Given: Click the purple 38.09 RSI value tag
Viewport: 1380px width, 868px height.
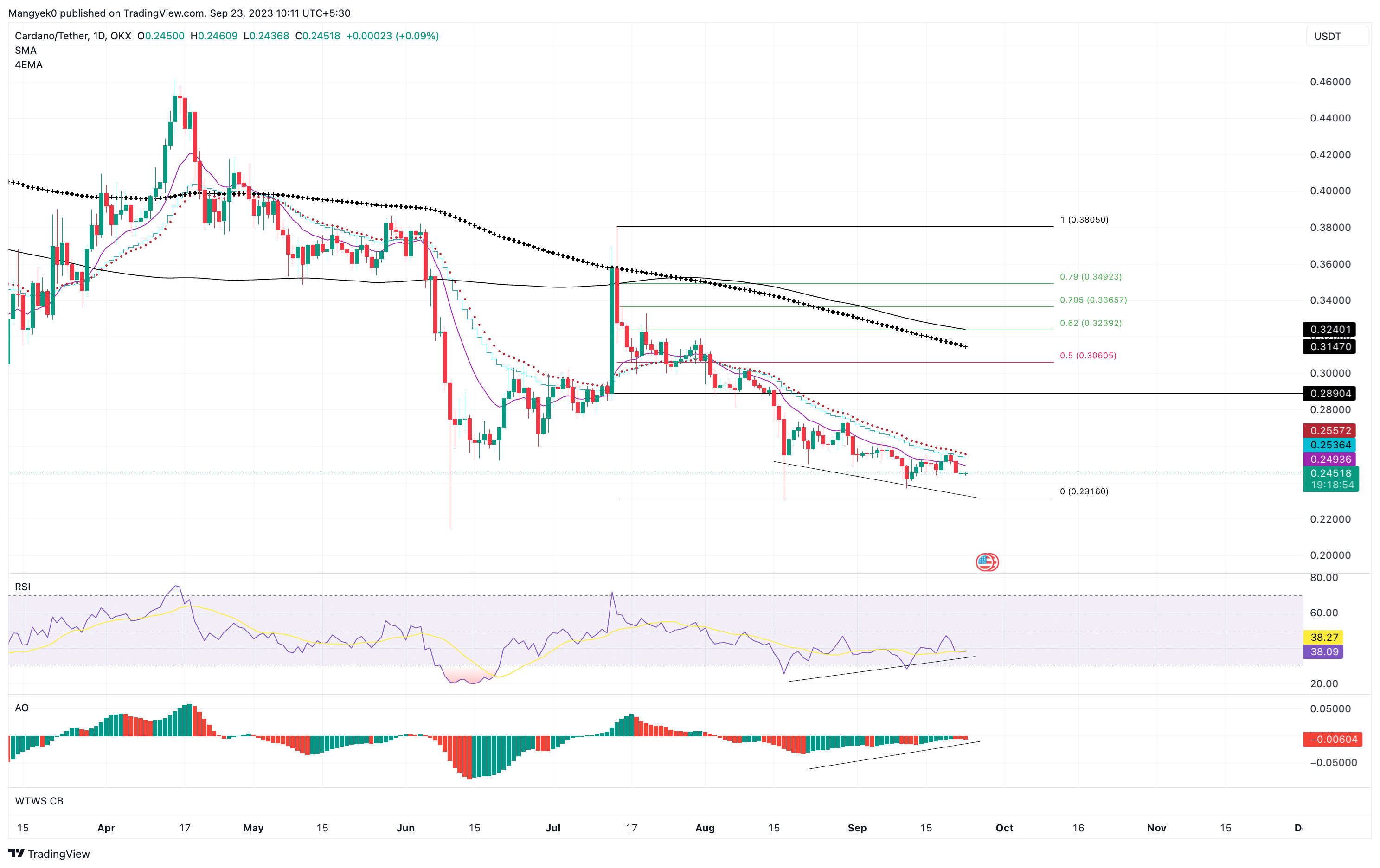Looking at the screenshot, I should pos(1323,652).
